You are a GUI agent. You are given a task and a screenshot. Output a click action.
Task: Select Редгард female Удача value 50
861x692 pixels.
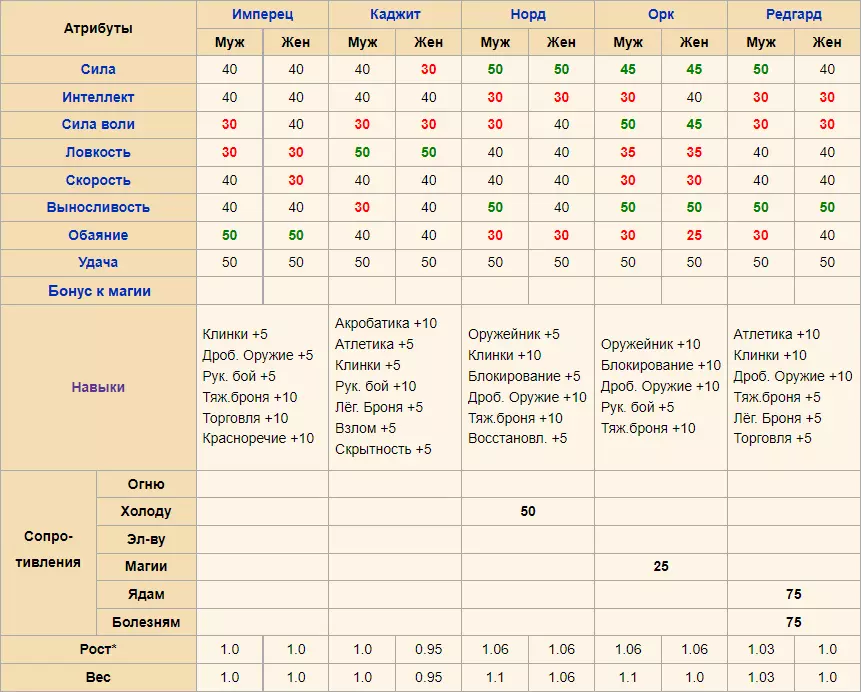[x=827, y=262]
